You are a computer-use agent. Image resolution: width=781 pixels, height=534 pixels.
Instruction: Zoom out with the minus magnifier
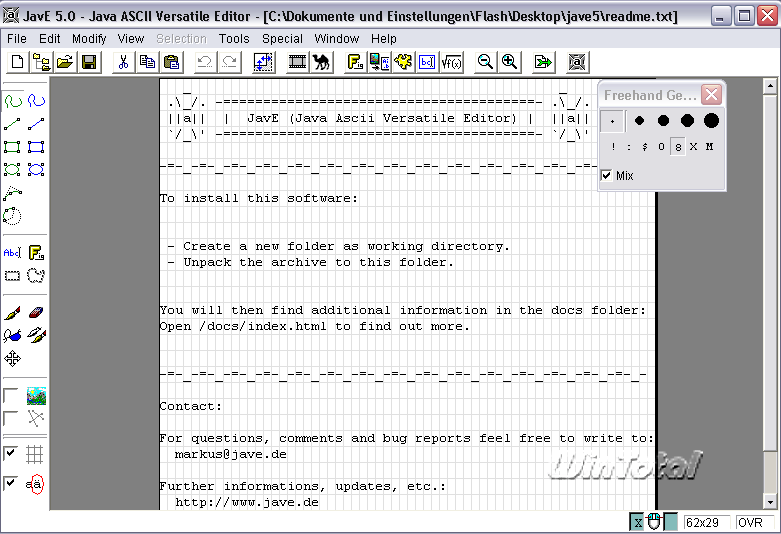485,62
